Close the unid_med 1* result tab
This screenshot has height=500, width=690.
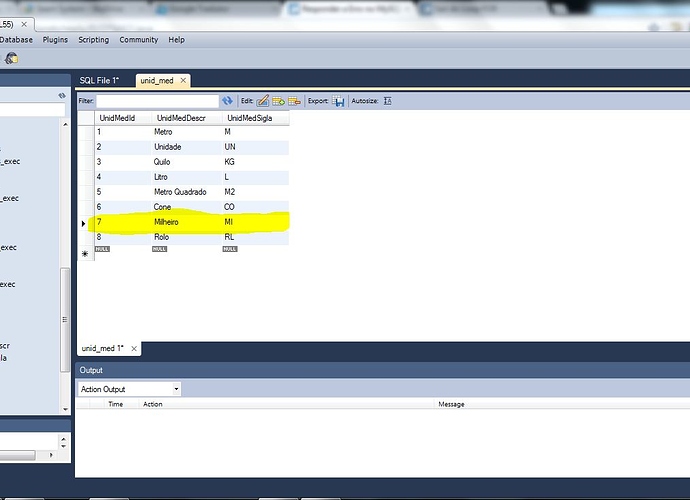coord(134,349)
